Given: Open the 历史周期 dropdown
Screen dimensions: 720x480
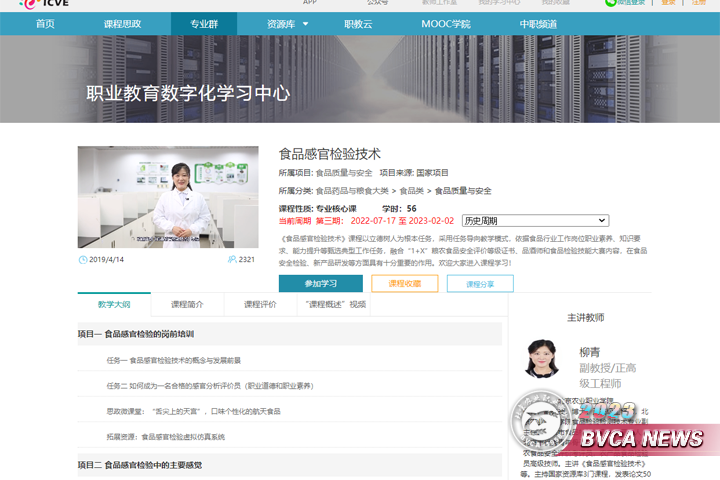Looking at the screenshot, I should coord(534,221).
